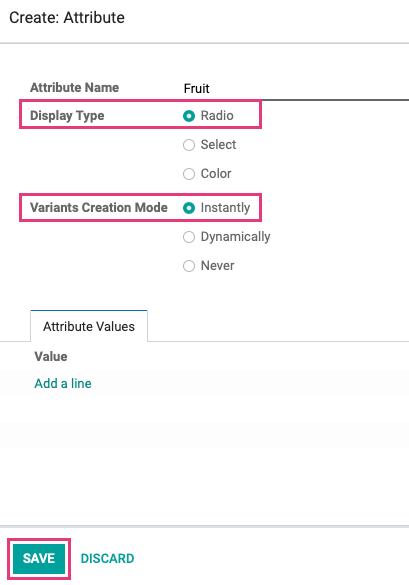
Task: Save the new attribute
Action: click(39, 559)
